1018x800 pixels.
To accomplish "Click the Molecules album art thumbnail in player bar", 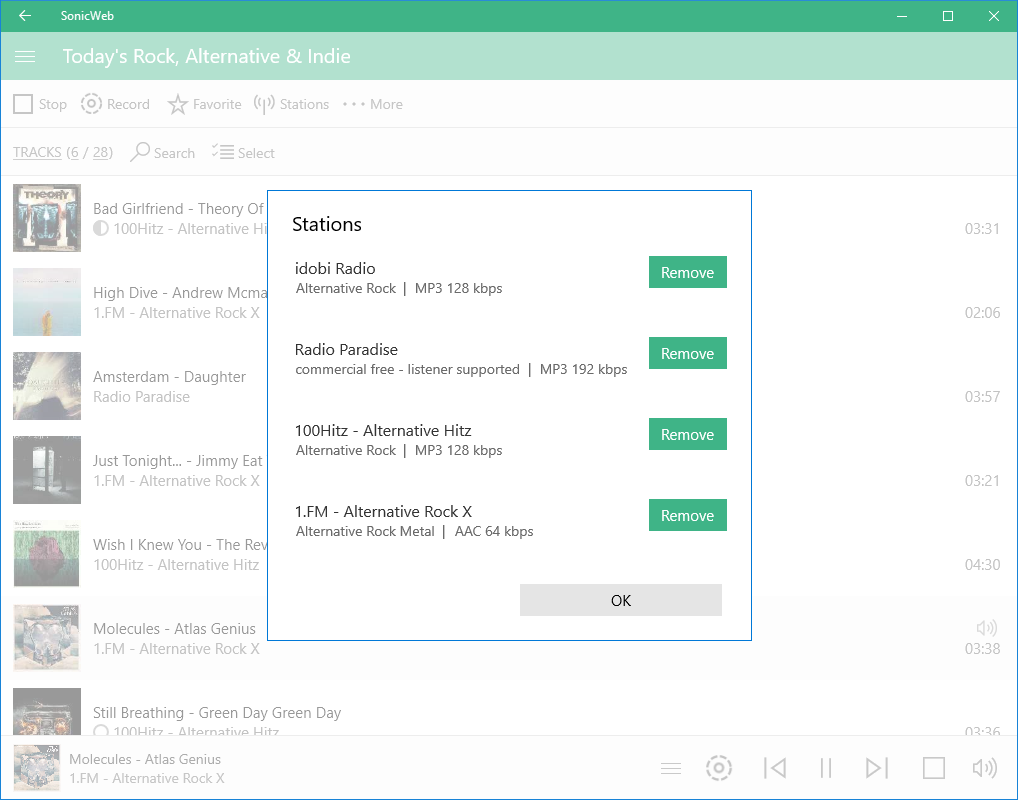I will click(x=37, y=768).
